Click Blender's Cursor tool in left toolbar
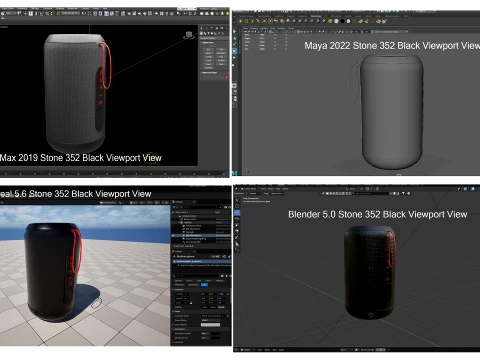Screen dimensions: 480x360 point(237,206)
